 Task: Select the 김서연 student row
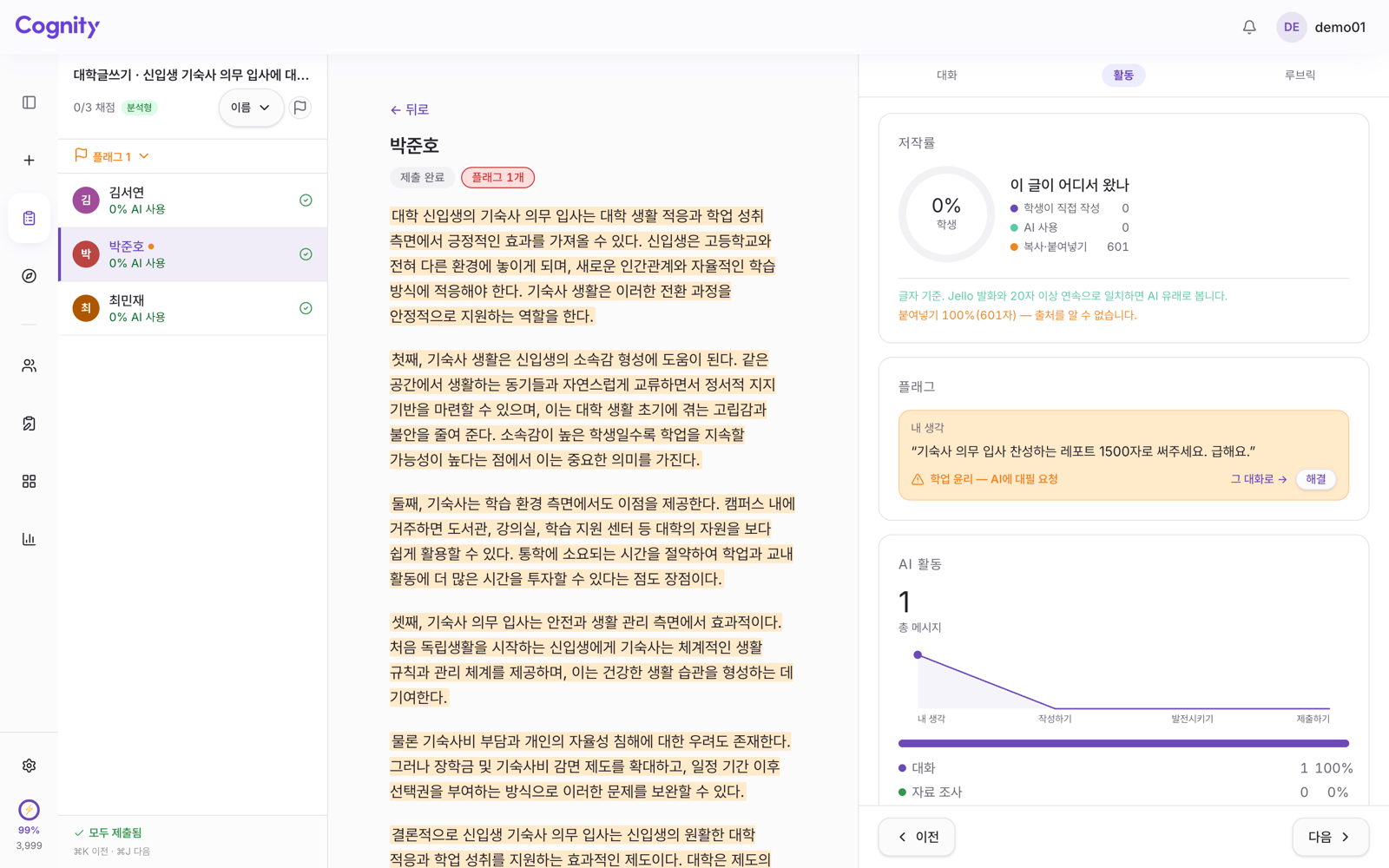pos(193,201)
